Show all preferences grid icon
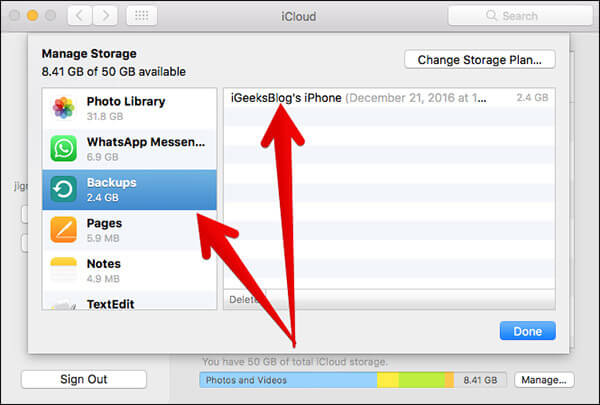This screenshot has height=405, width=600. tap(141, 17)
